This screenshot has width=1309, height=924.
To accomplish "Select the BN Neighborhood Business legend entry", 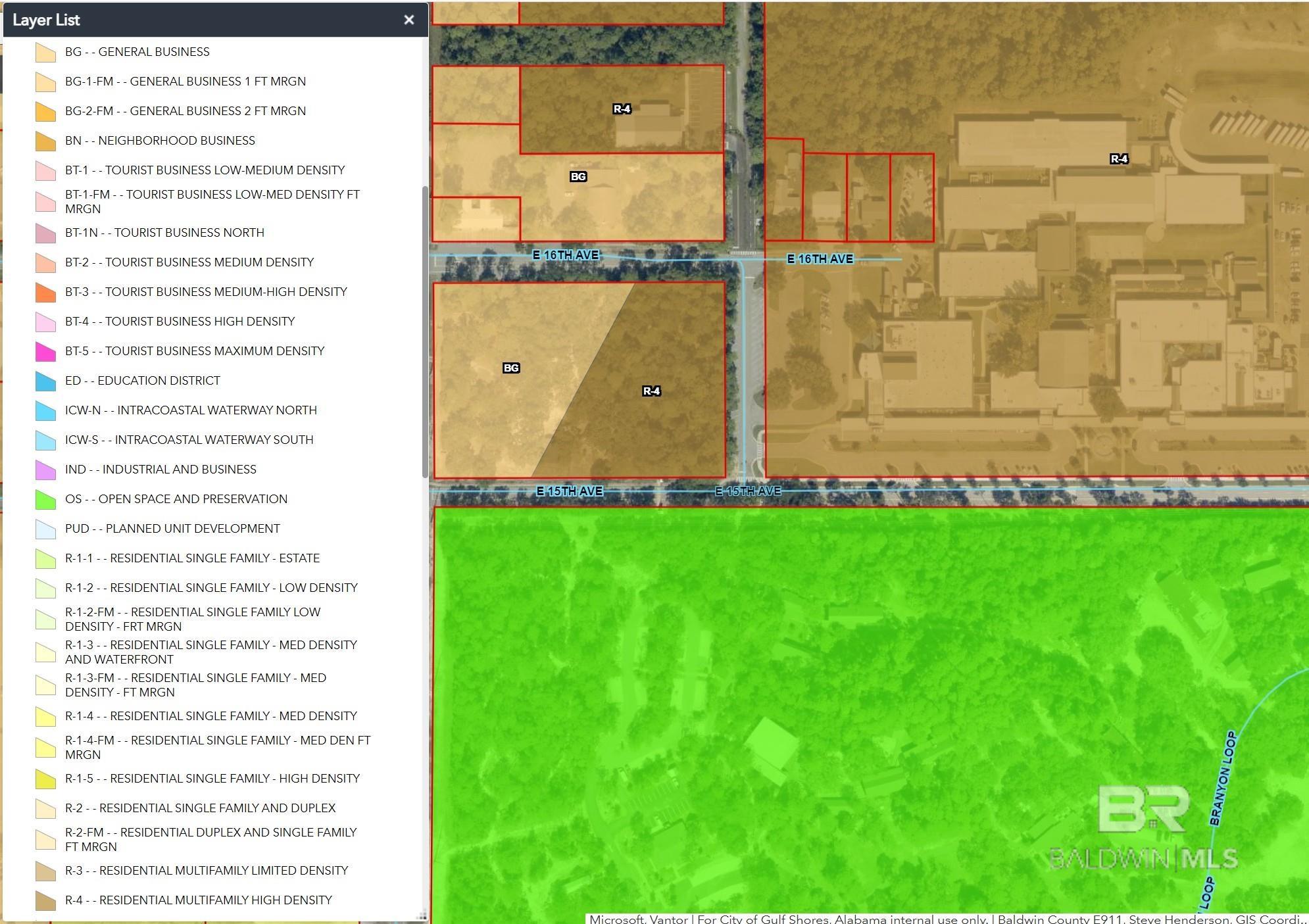I will (160, 141).
